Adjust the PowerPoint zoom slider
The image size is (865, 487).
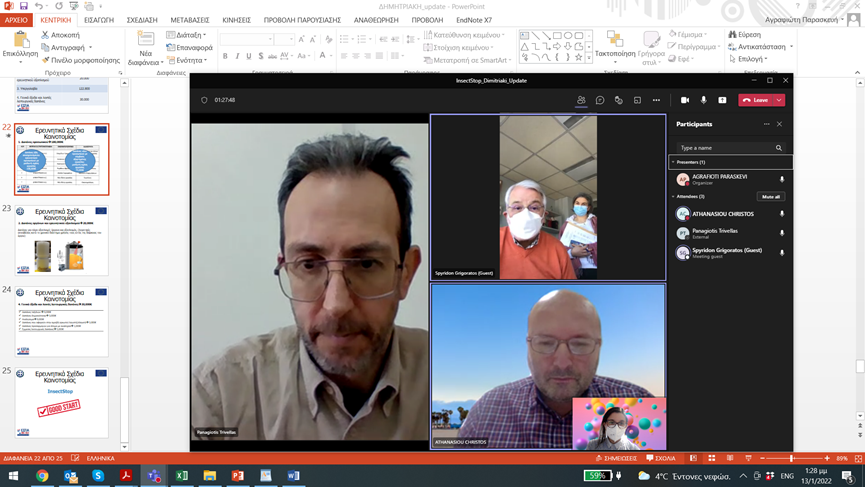pos(793,459)
